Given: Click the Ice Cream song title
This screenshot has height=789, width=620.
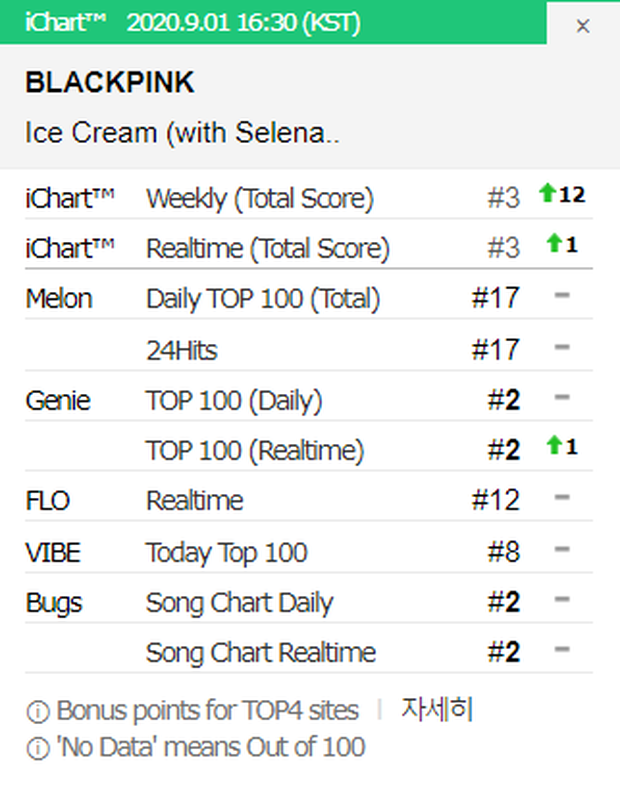Looking at the screenshot, I should (182, 133).
